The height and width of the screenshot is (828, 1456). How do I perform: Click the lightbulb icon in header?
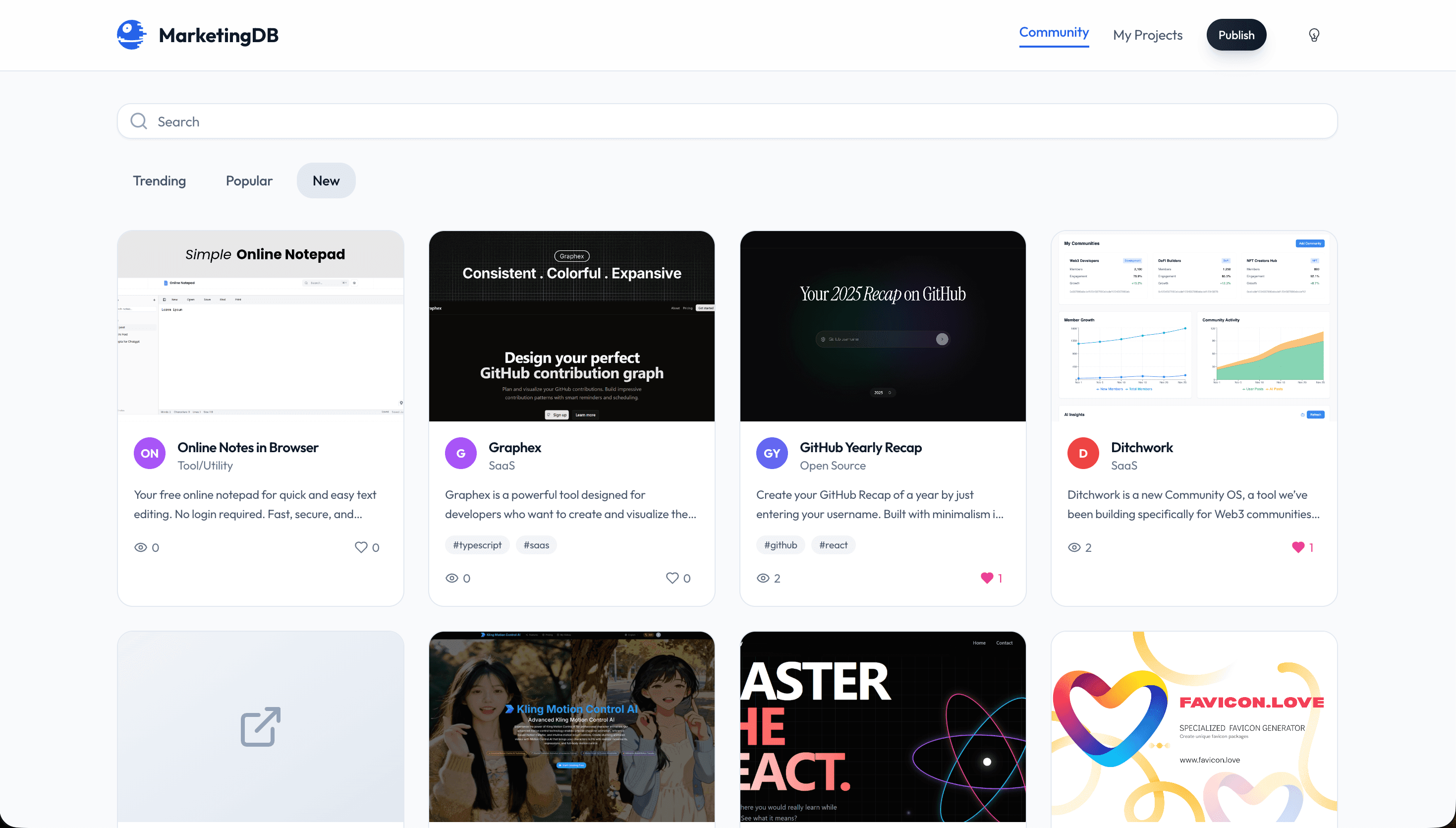(1313, 35)
